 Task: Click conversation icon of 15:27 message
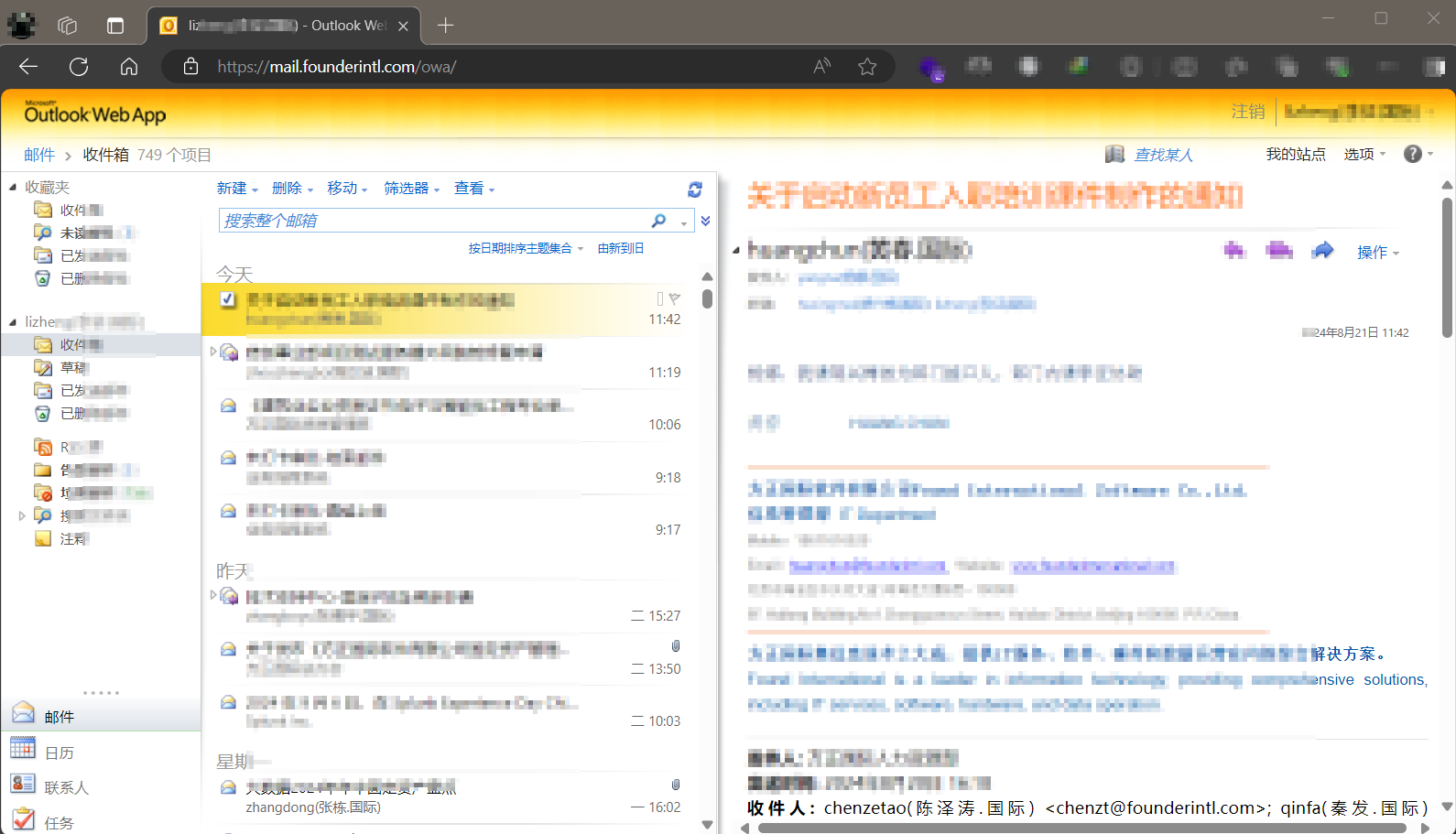tap(229, 597)
